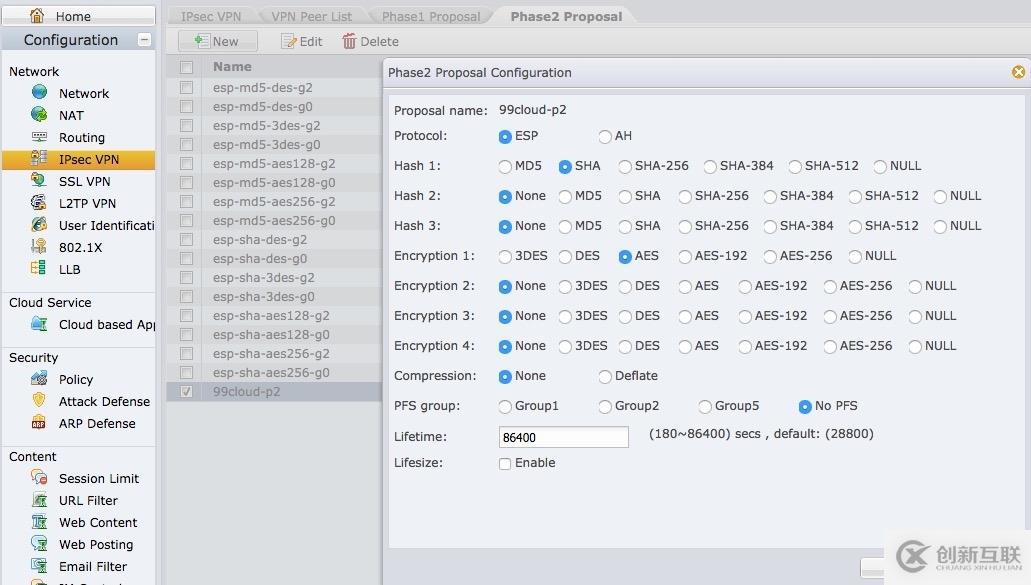Open Web Content icon
The width and height of the screenshot is (1031, 585).
click(x=39, y=522)
